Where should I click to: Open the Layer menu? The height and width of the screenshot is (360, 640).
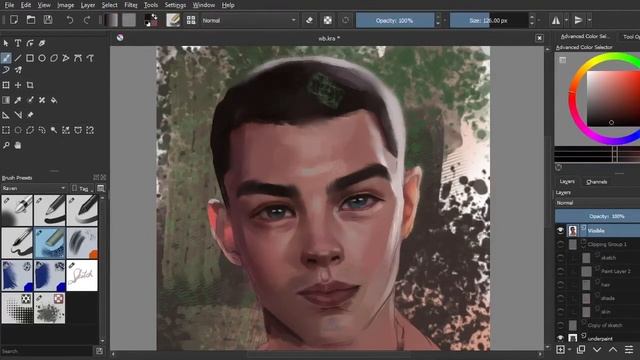[x=88, y=5]
